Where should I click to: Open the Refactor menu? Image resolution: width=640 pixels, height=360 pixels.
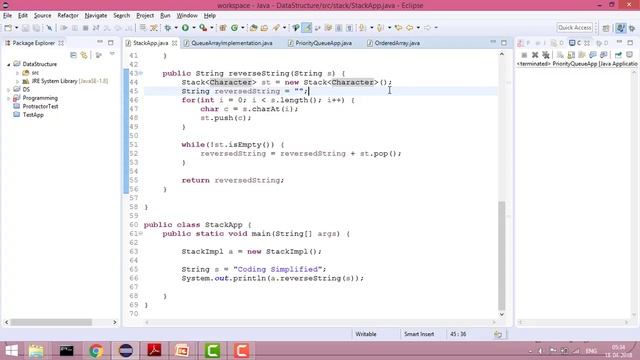coord(68,16)
